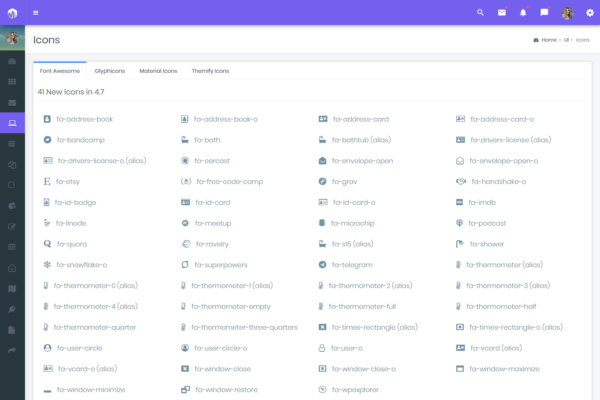This screenshot has height=400, width=600.
Task: Select the fa-window-minimize label text
Action: click(91, 390)
